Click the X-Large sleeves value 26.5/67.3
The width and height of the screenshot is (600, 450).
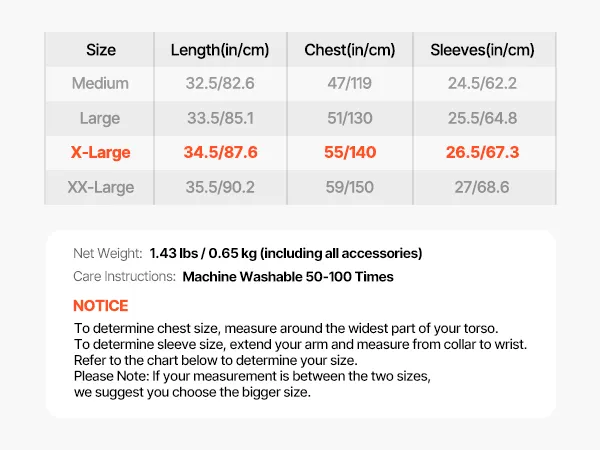point(482,153)
